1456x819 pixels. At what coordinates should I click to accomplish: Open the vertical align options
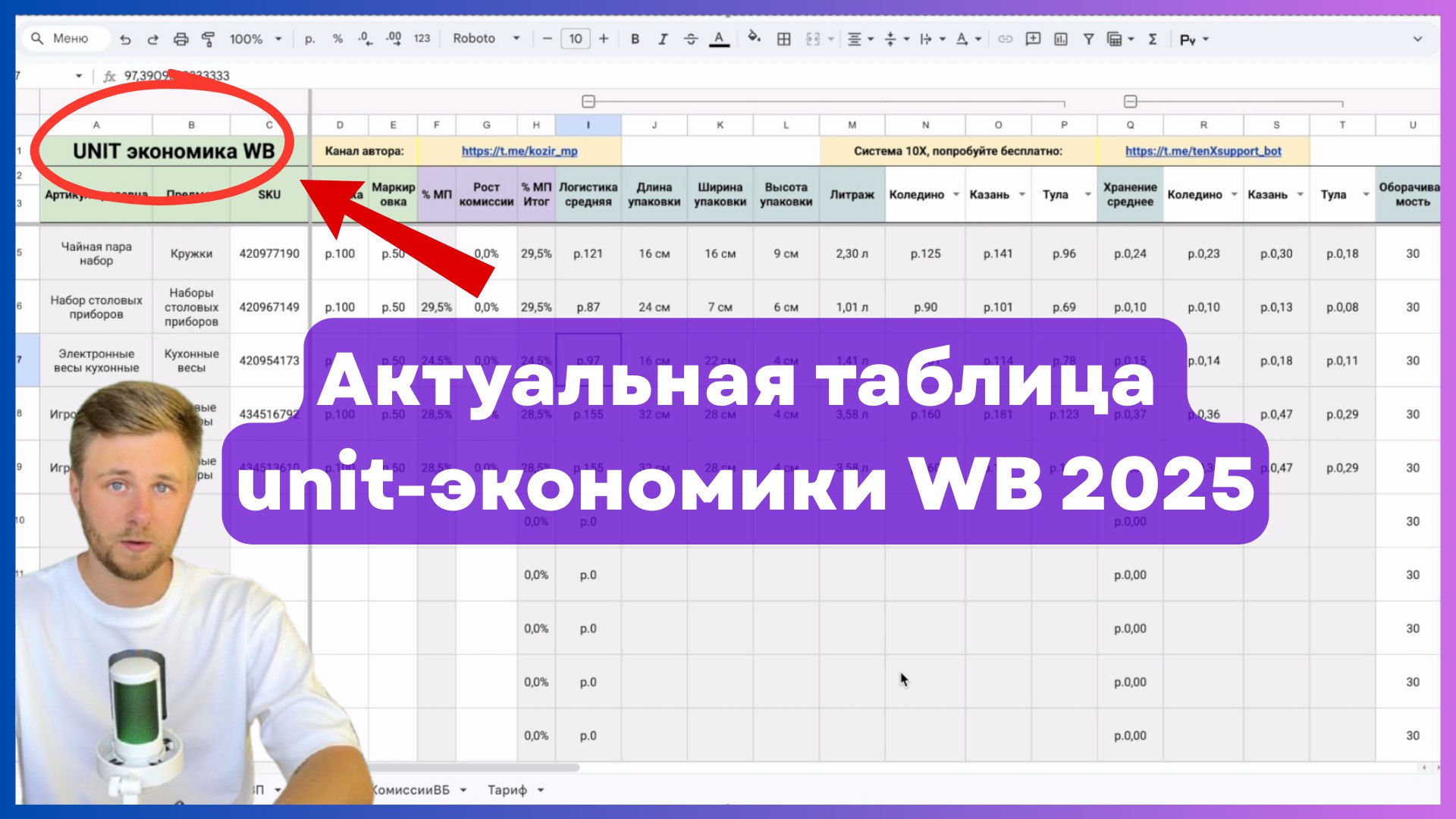(896, 39)
